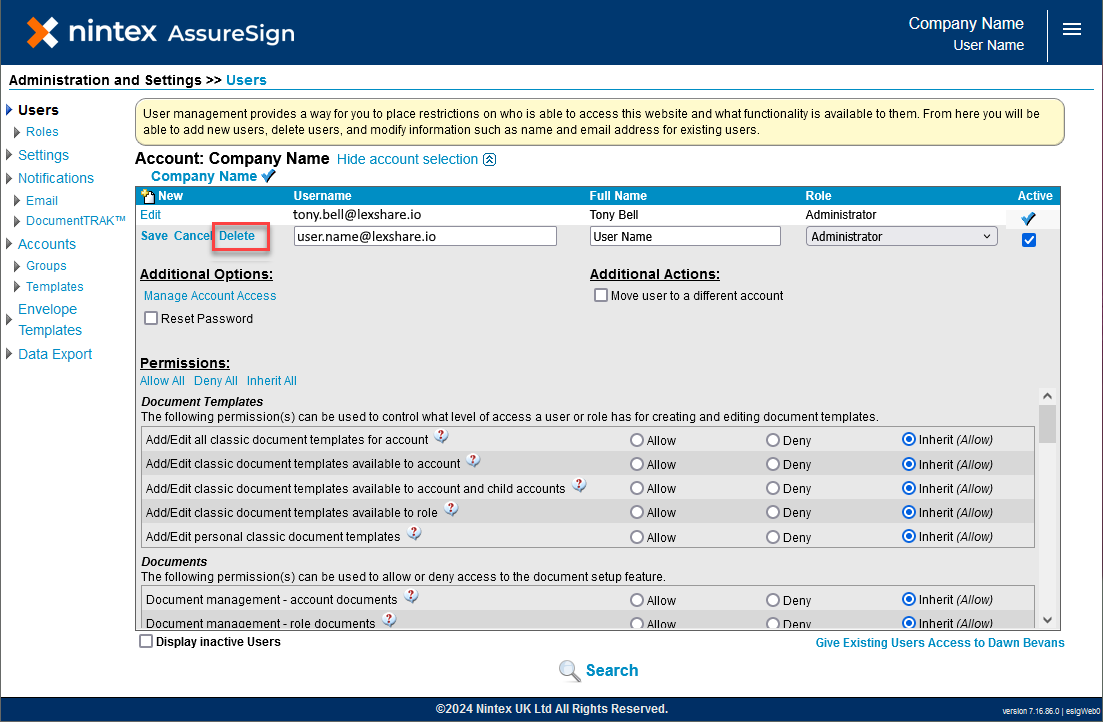This screenshot has width=1103, height=722.
Task: Open the Administrator role dropdown
Action: [901, 237]
